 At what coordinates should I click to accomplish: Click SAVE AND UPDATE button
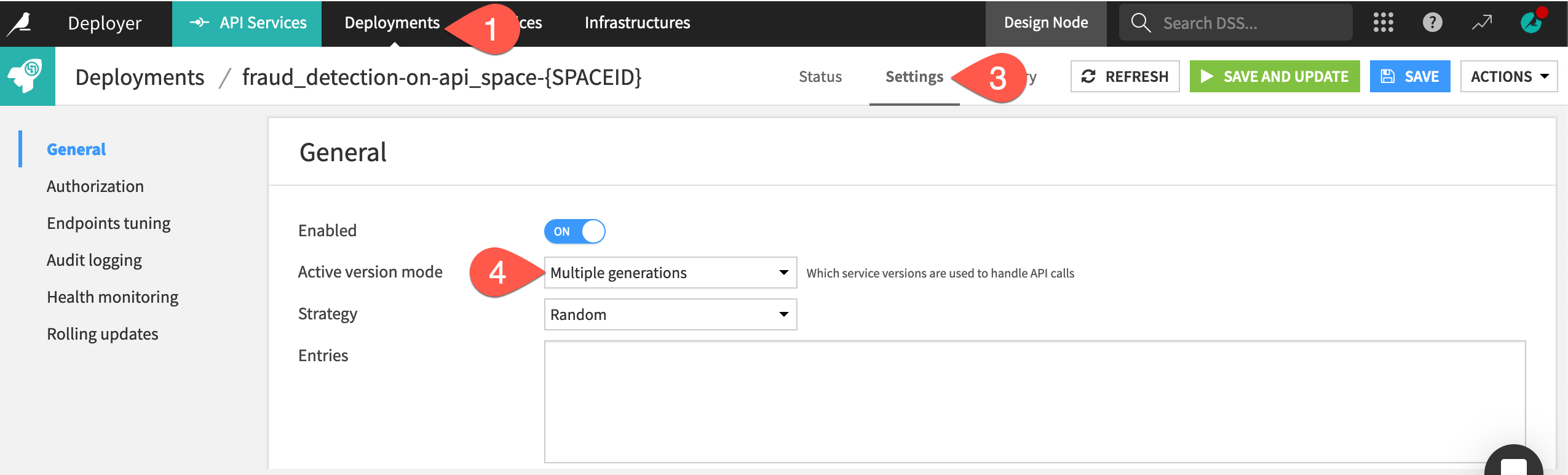(x=1274, y=76)
